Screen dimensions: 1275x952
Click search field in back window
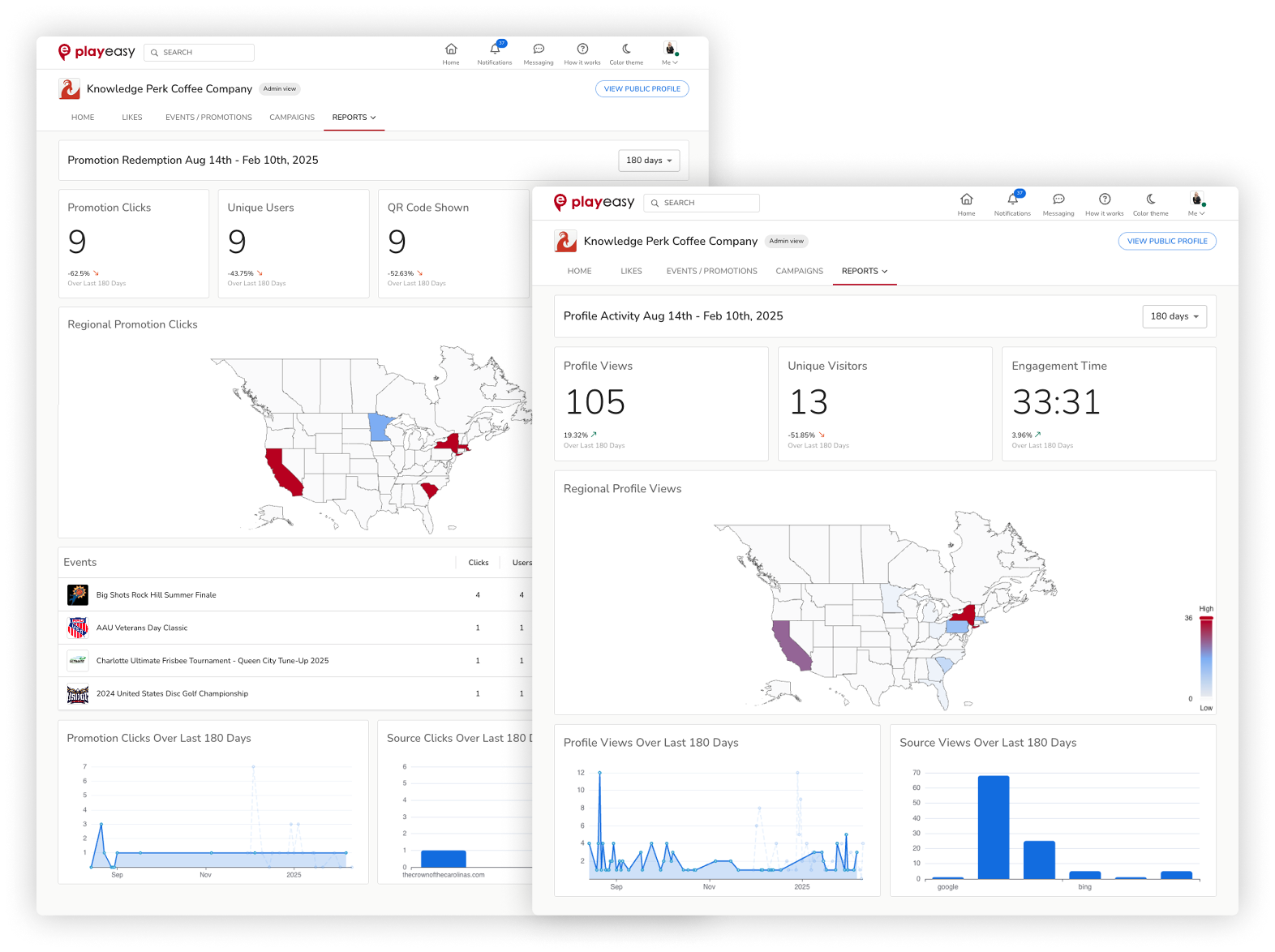[200, 52]
